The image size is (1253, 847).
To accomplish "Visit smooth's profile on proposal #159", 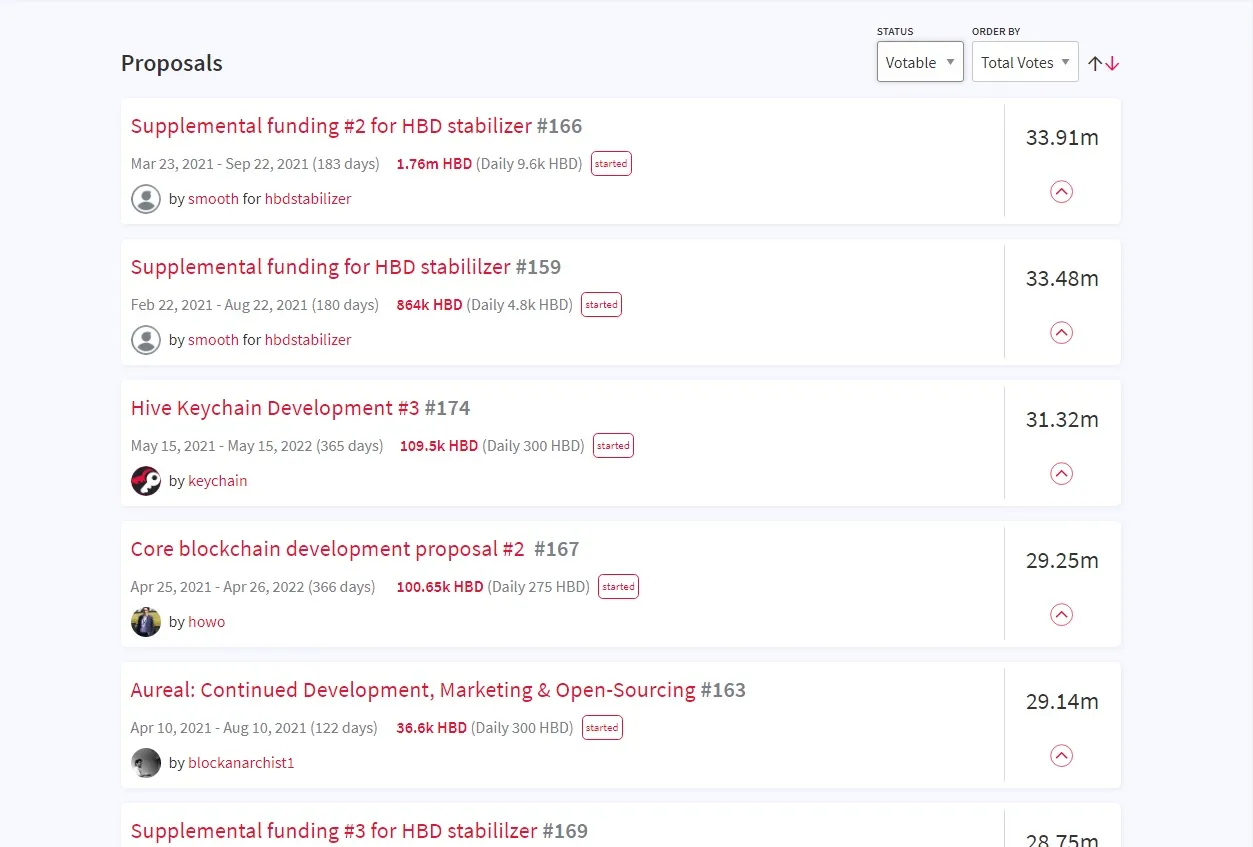I will tap(213, 340).
